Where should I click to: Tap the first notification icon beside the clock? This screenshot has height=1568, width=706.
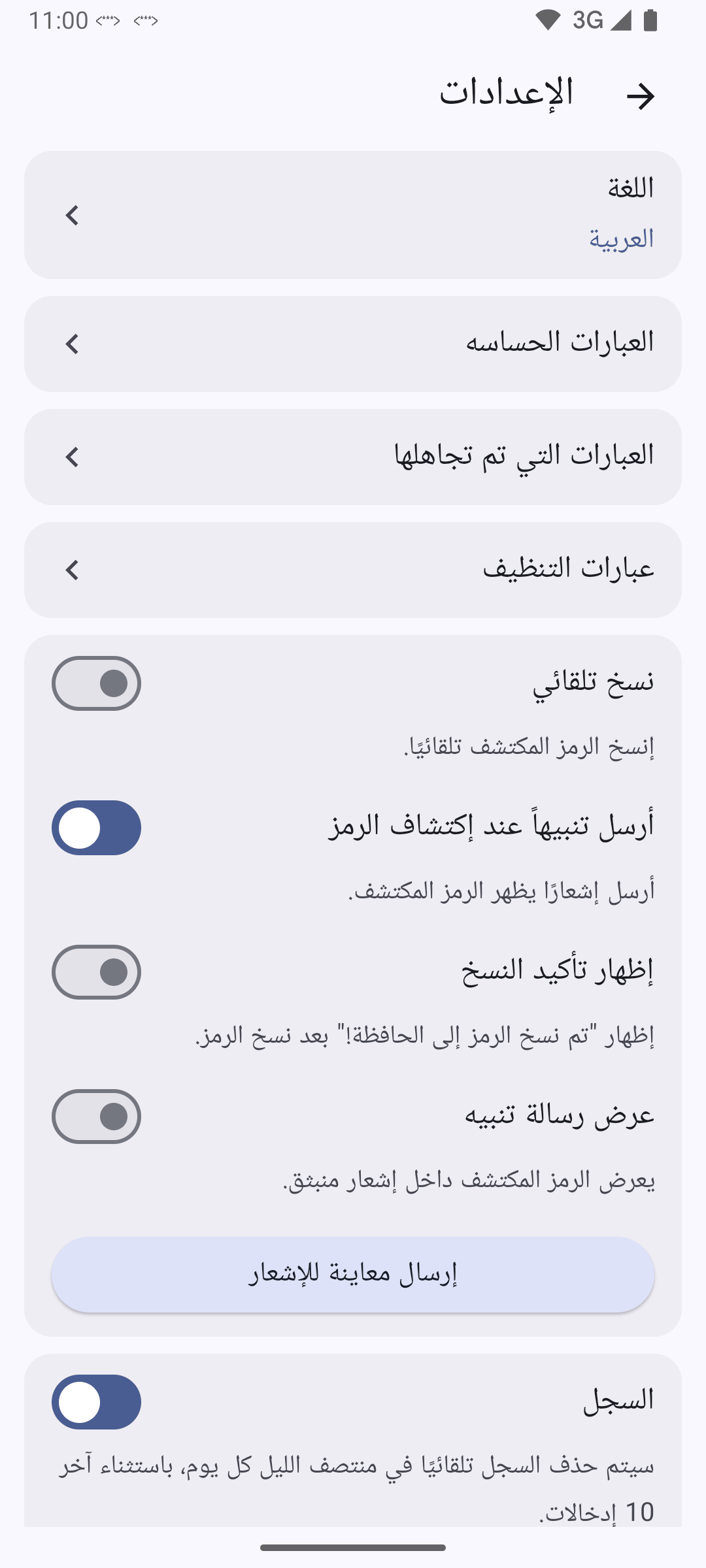108,21
